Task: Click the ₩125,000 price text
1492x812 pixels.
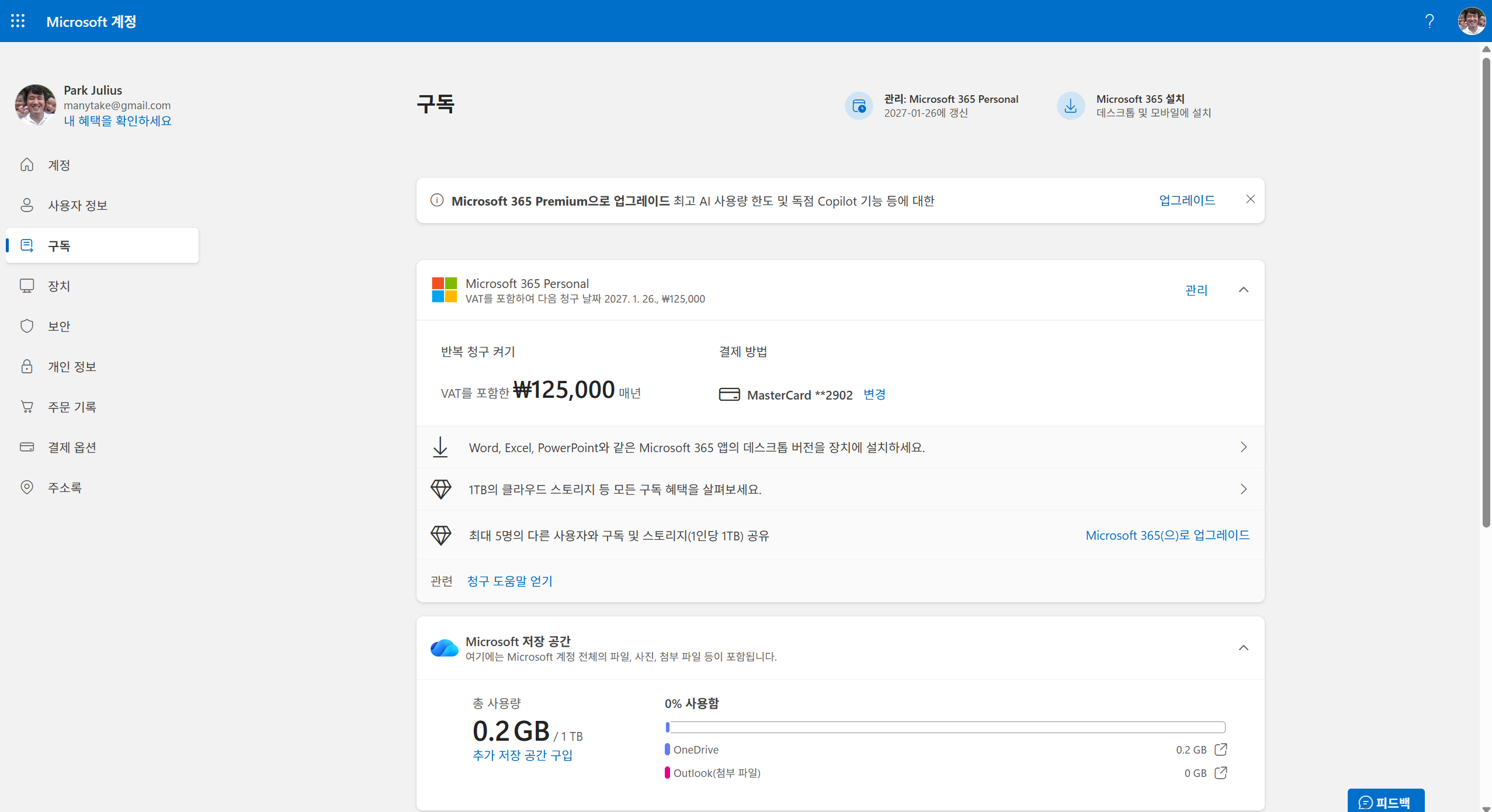Action: click(564, 390)
